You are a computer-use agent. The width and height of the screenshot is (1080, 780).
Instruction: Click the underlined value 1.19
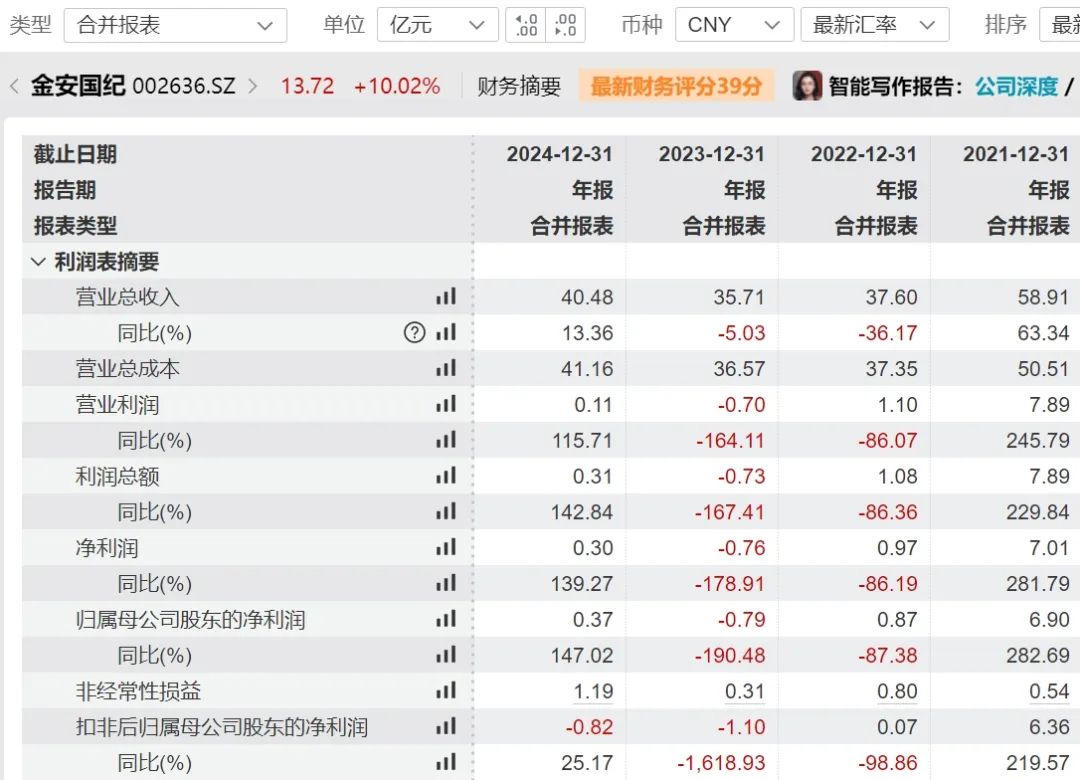pyautogui.click(x=593, y=691)
